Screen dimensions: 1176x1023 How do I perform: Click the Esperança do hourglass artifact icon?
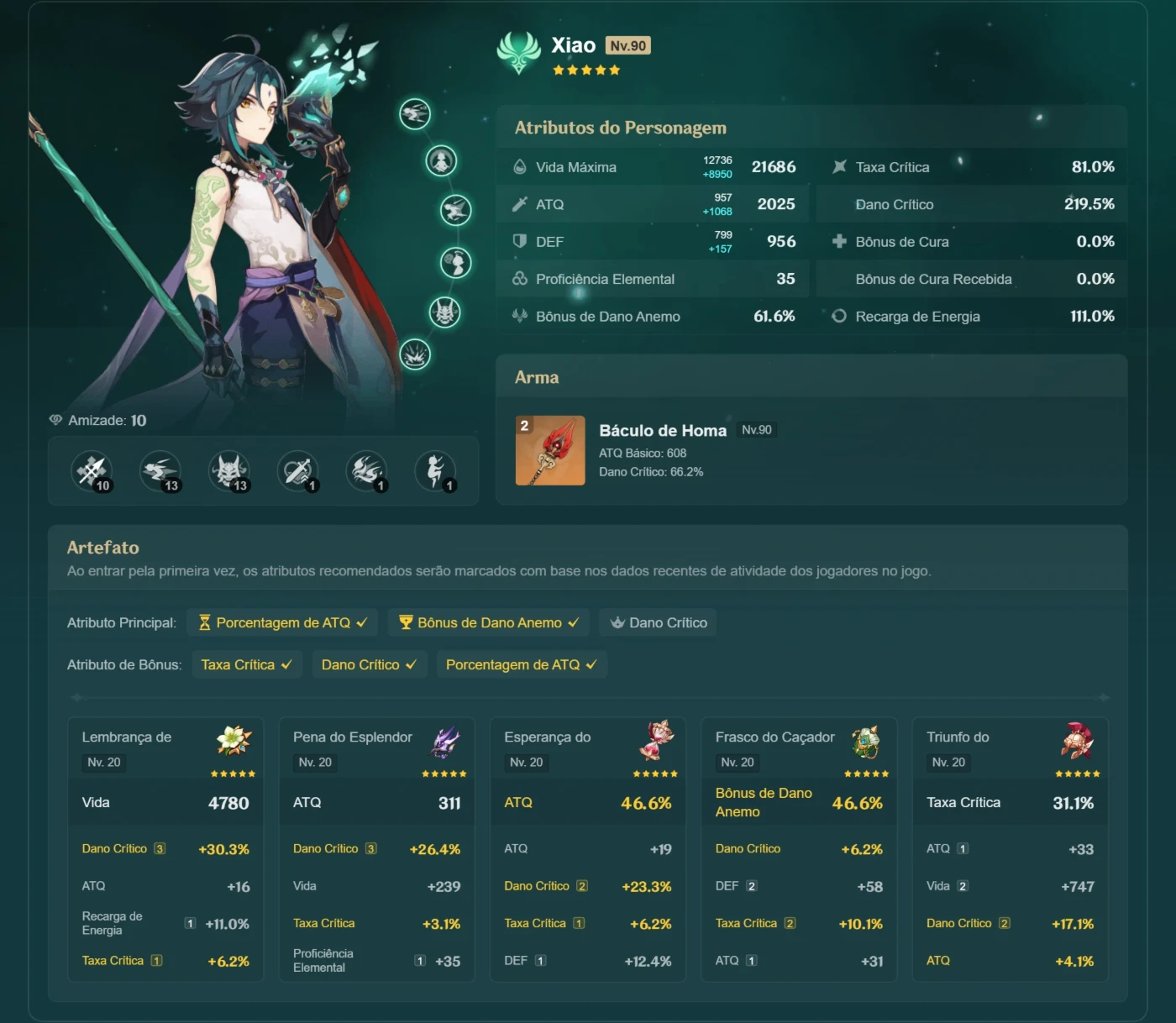coord(657,741)
